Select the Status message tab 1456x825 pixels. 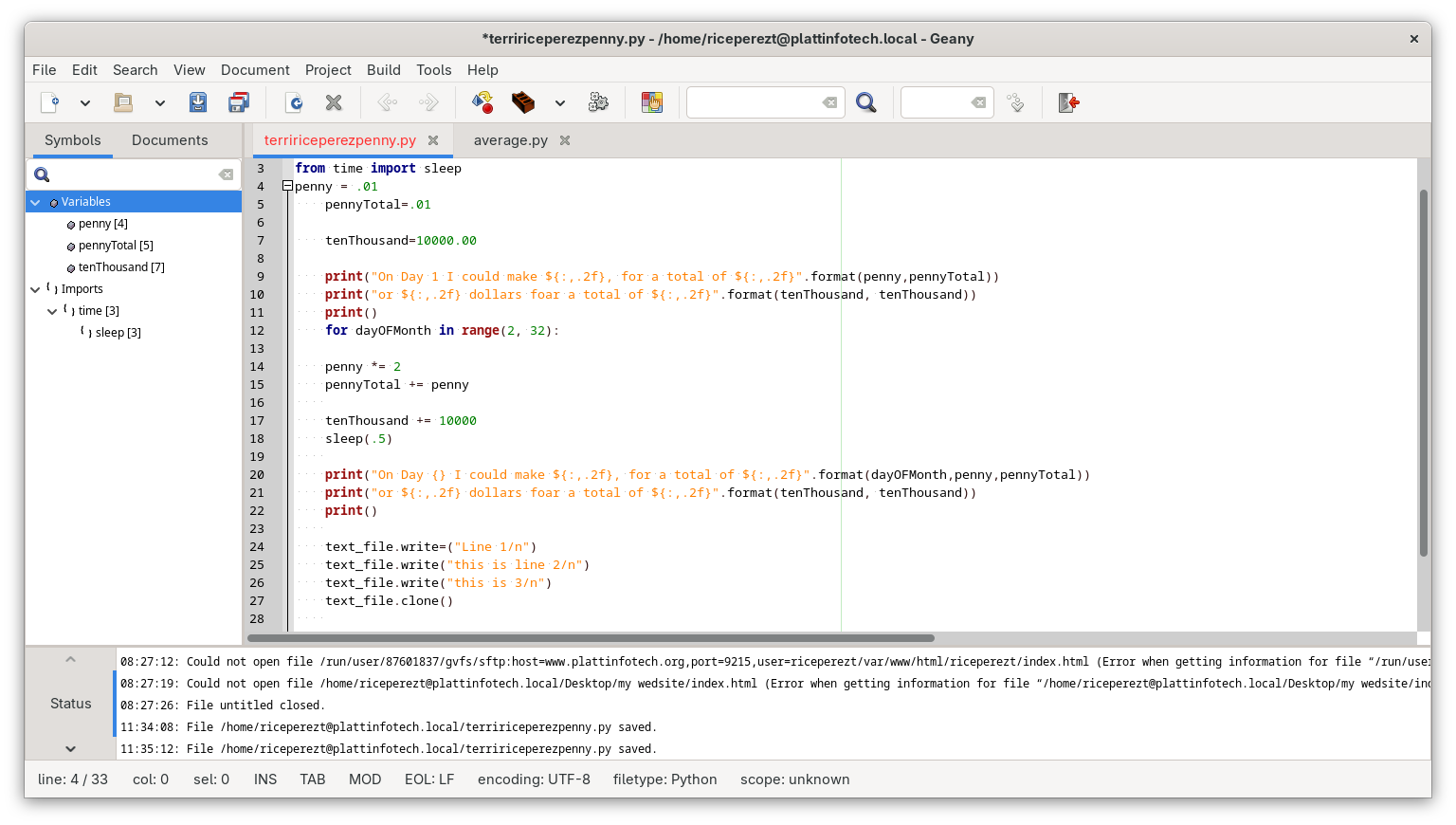71,704
